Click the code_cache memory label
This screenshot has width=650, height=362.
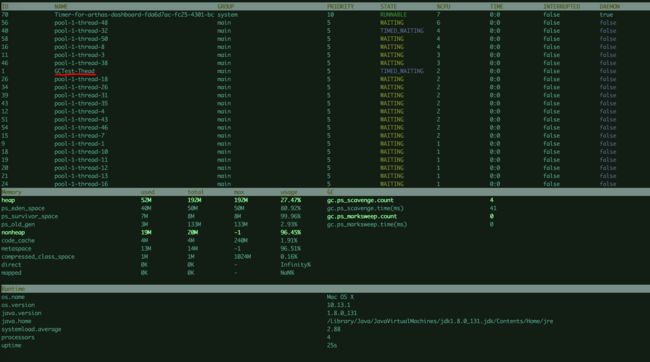(x=18, y=241)
